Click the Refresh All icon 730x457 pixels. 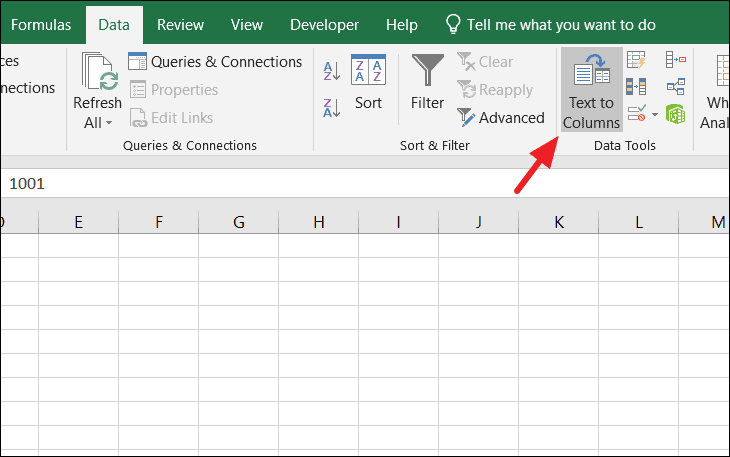click(x=98, y=71)
